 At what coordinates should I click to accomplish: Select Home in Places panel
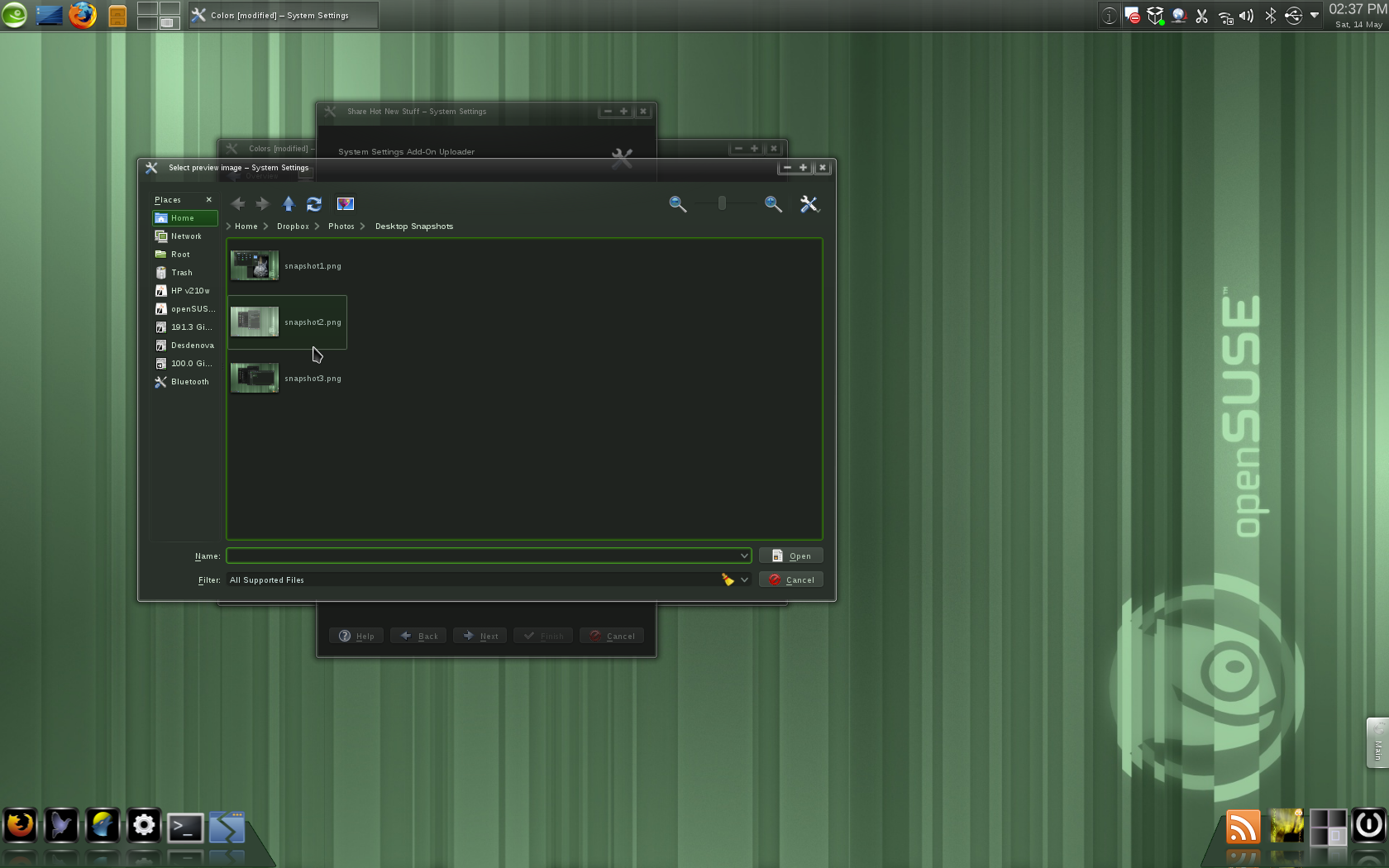[x=185, y=218]
